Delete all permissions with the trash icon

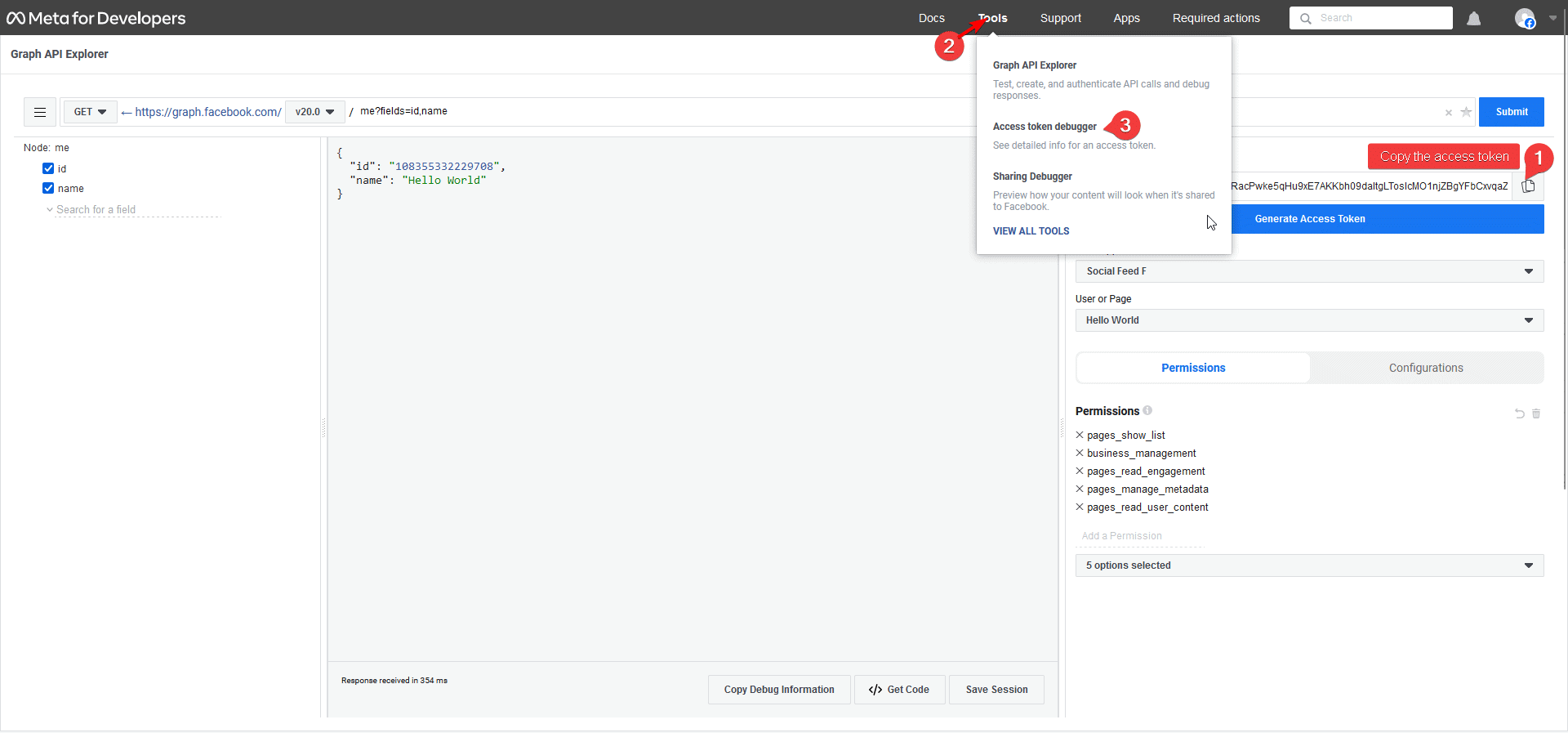(1535, 413)
